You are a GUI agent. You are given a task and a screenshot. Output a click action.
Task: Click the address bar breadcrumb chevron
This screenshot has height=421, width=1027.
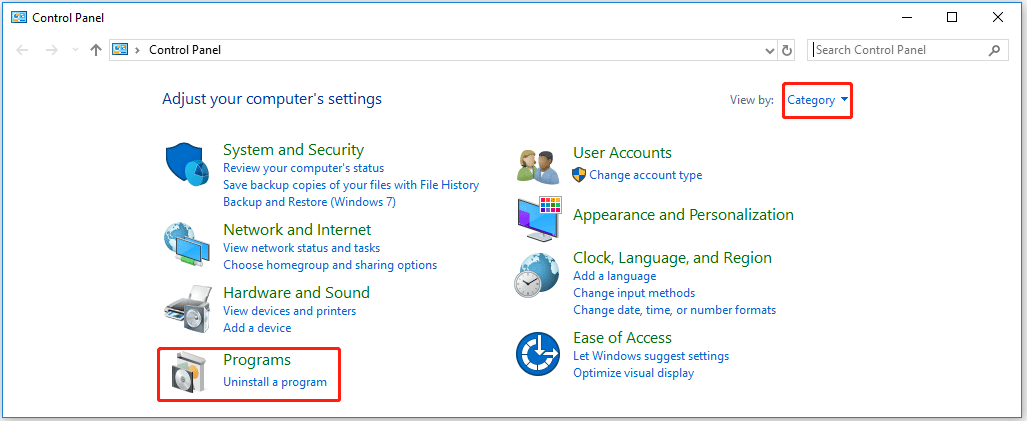[x=138, y=50]
